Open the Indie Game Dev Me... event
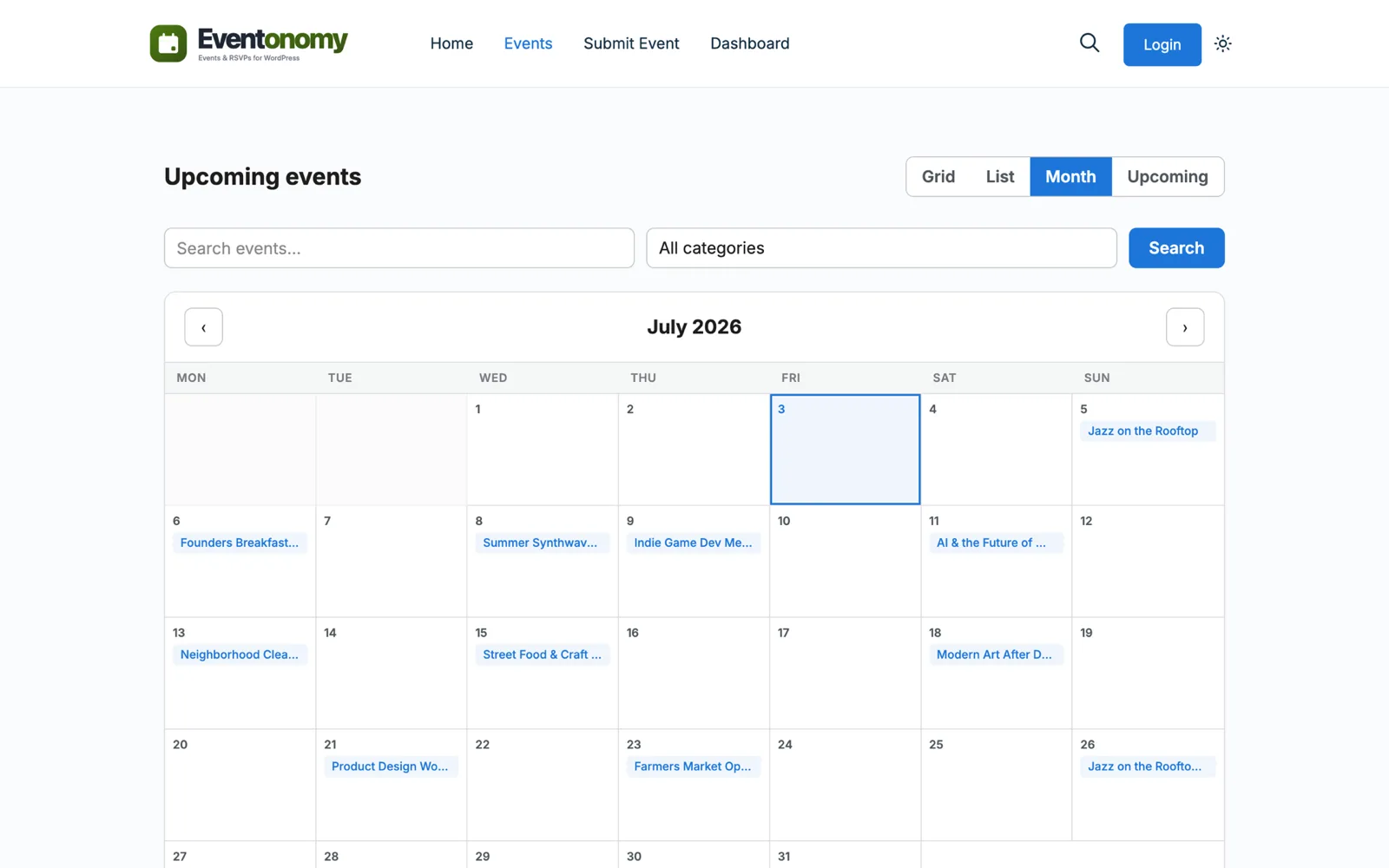The height and width of the screenshot is (868, 1389). 694,542
